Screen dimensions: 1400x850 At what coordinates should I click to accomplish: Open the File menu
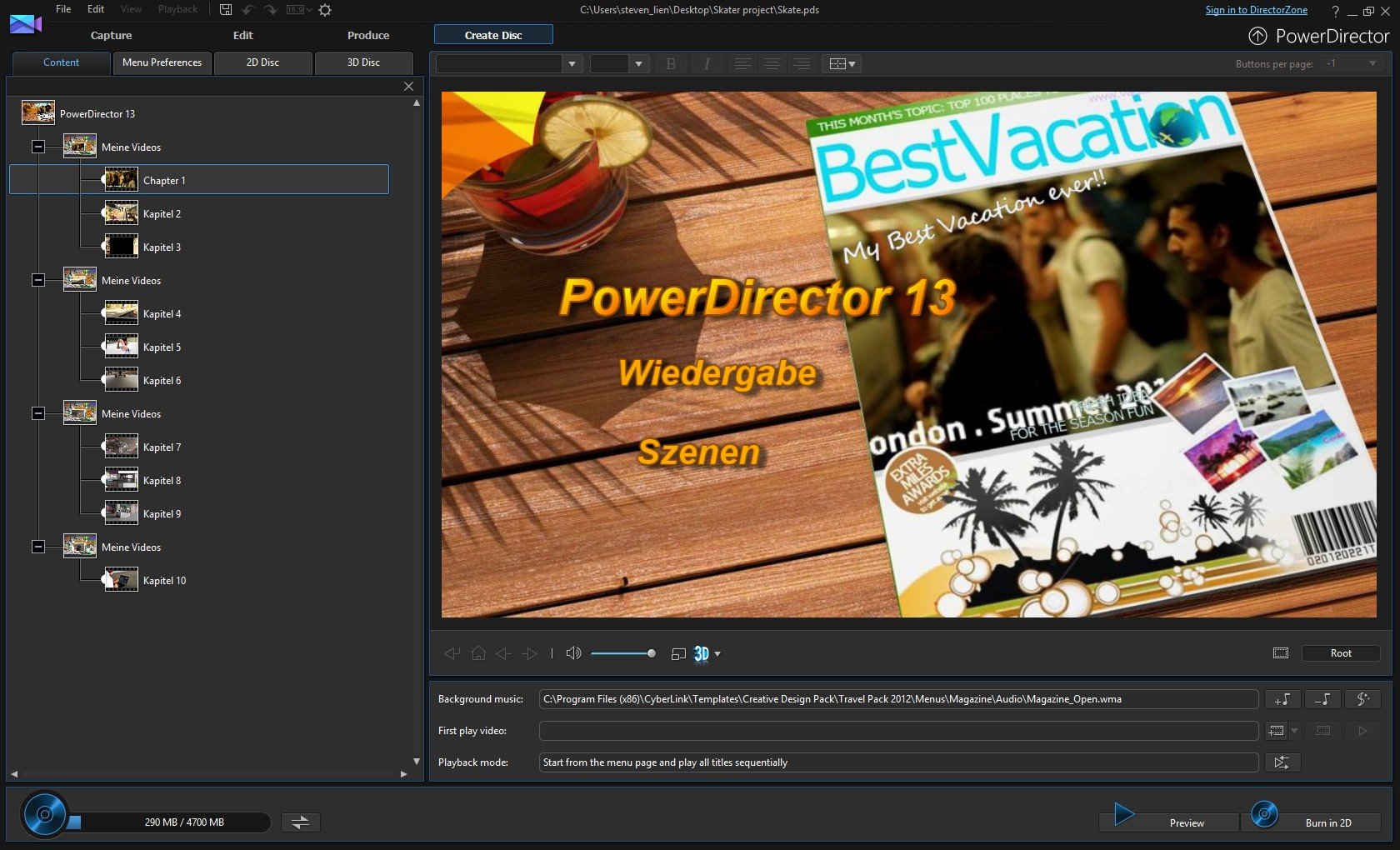(63, 9)
